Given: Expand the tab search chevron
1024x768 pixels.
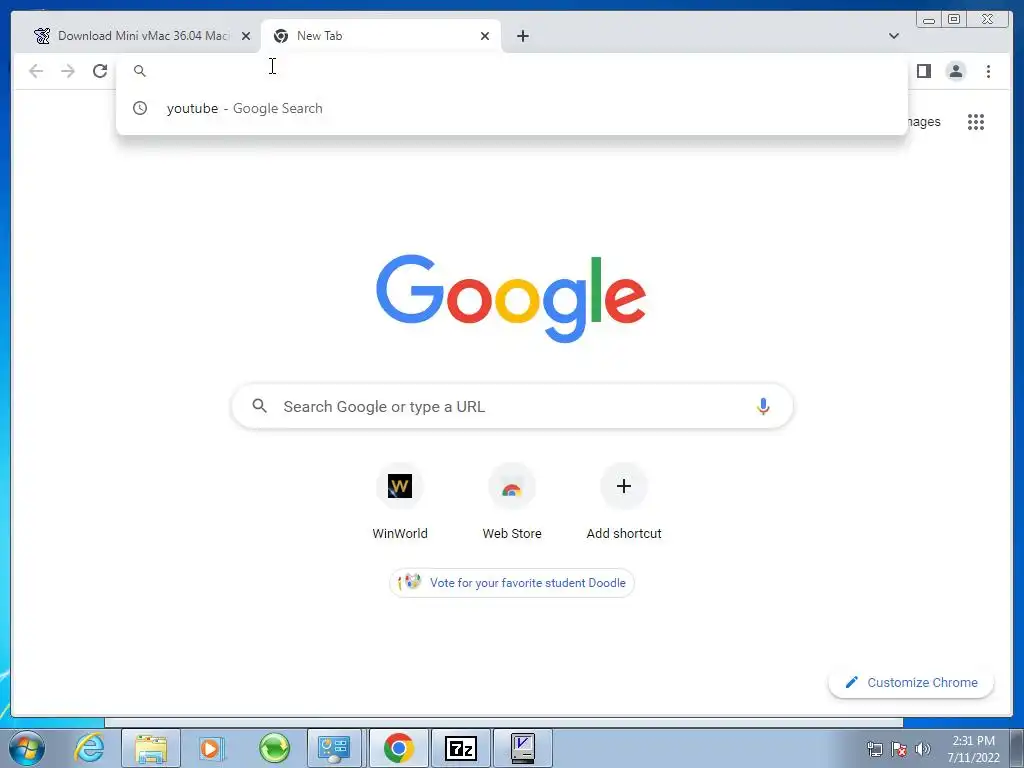Looking at the screenshot, I should pyautogui.click(x=894, y=36).
